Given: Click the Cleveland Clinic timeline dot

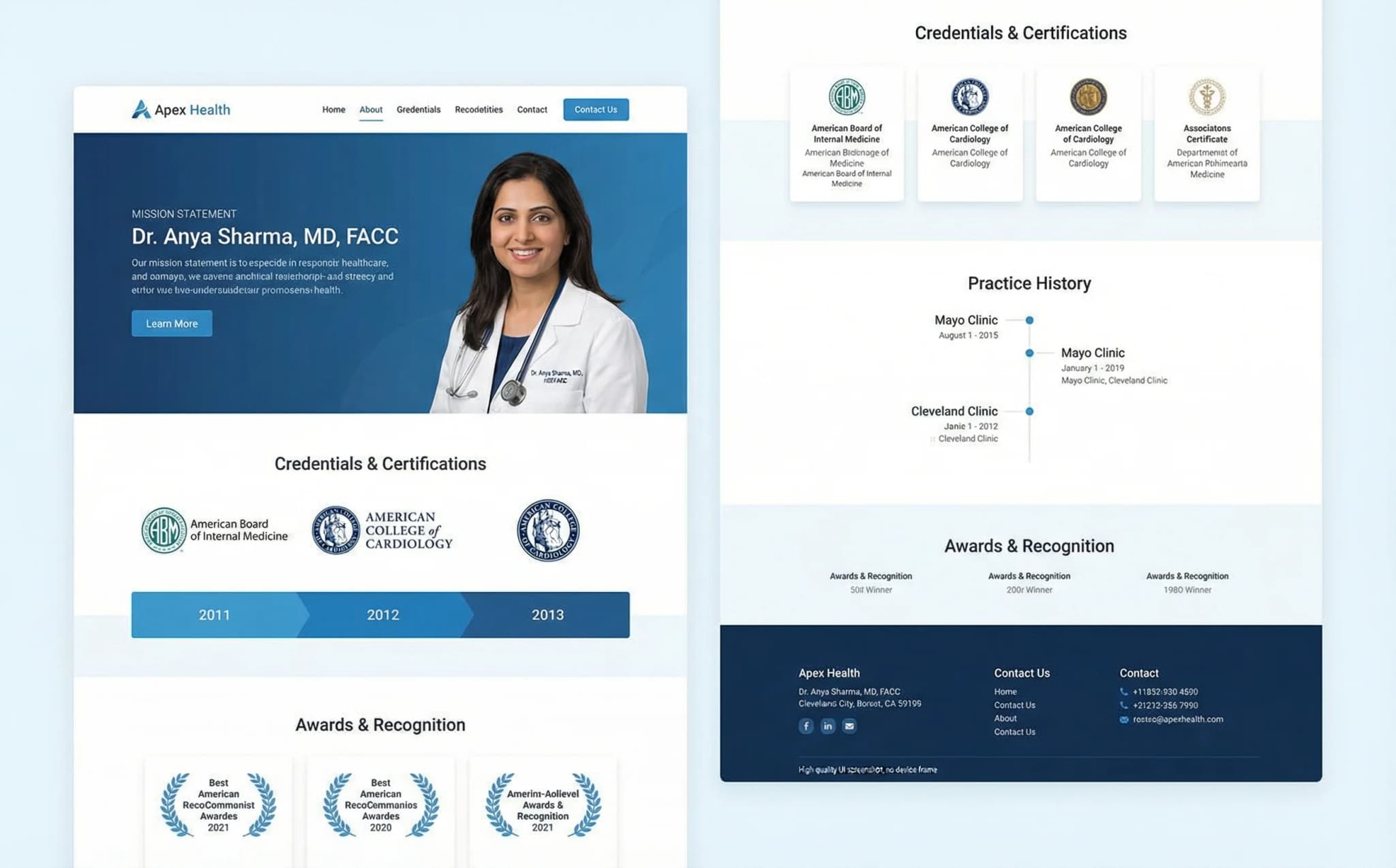Looking at the screenshot, I should click(1028, 411).
